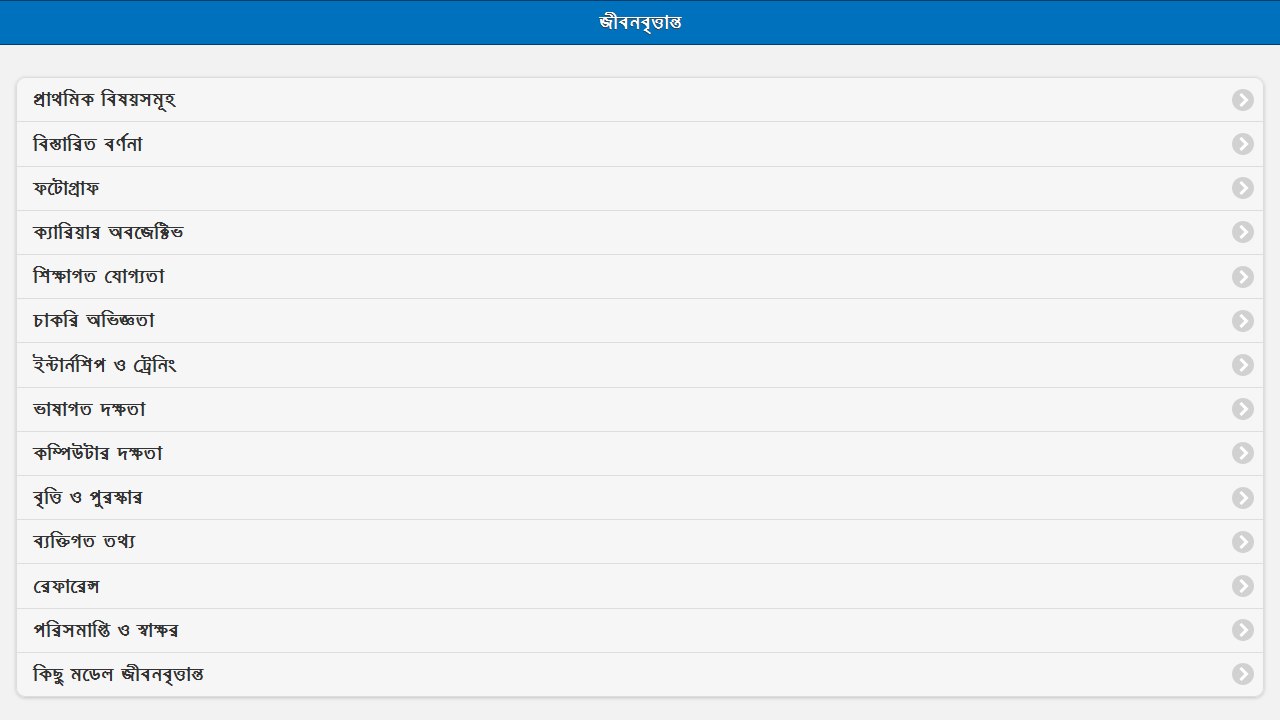The width and height of the screenshot is (1280, 720).
Task: Select the arrow icon for ক্যারিয়ার অবজেক্টিভ
Action: point(1243,232)
